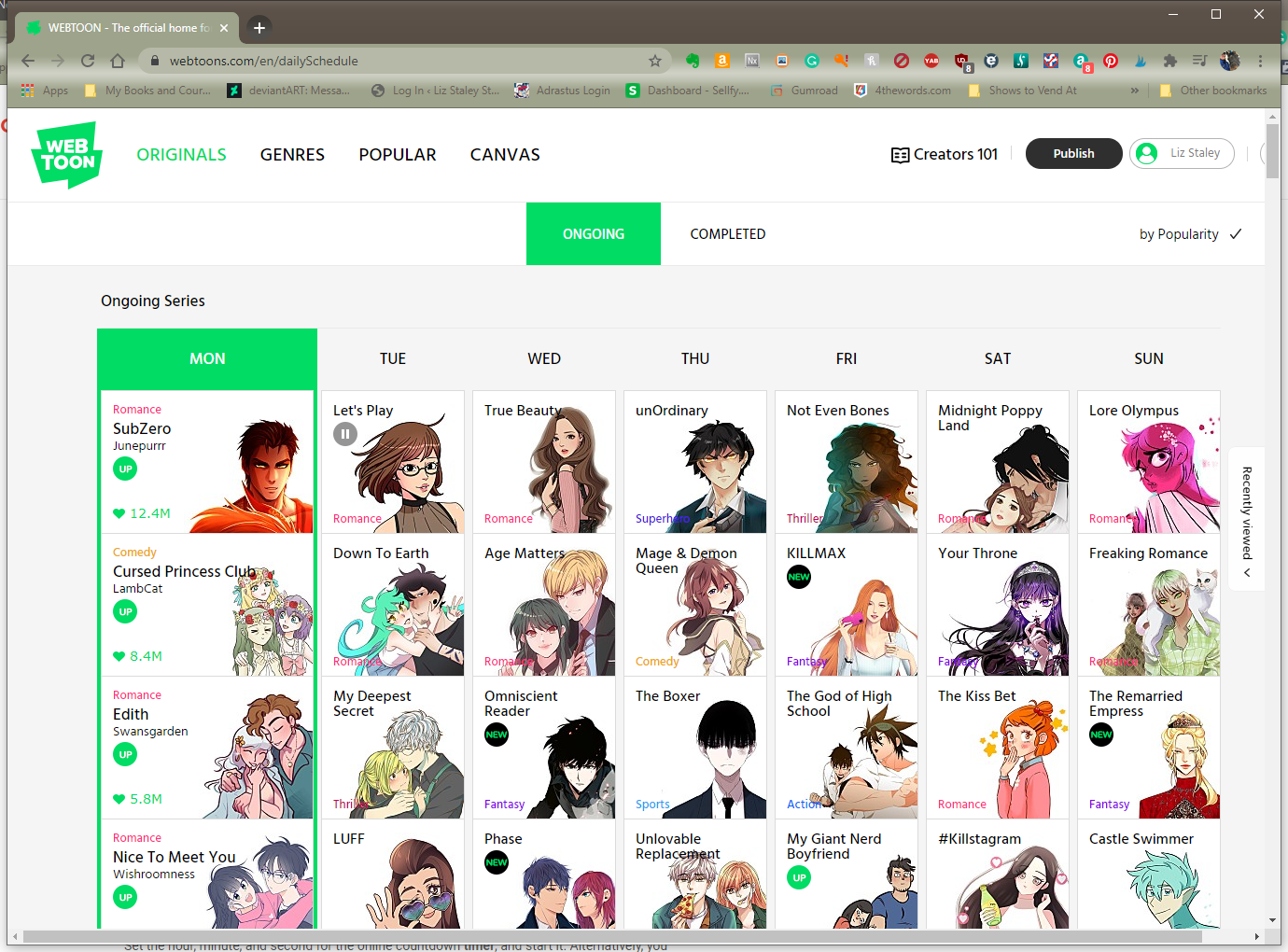Screen dimensions: 1288x952
Task: Switch to the FRI schedule tab
Action: click(847, 358)
